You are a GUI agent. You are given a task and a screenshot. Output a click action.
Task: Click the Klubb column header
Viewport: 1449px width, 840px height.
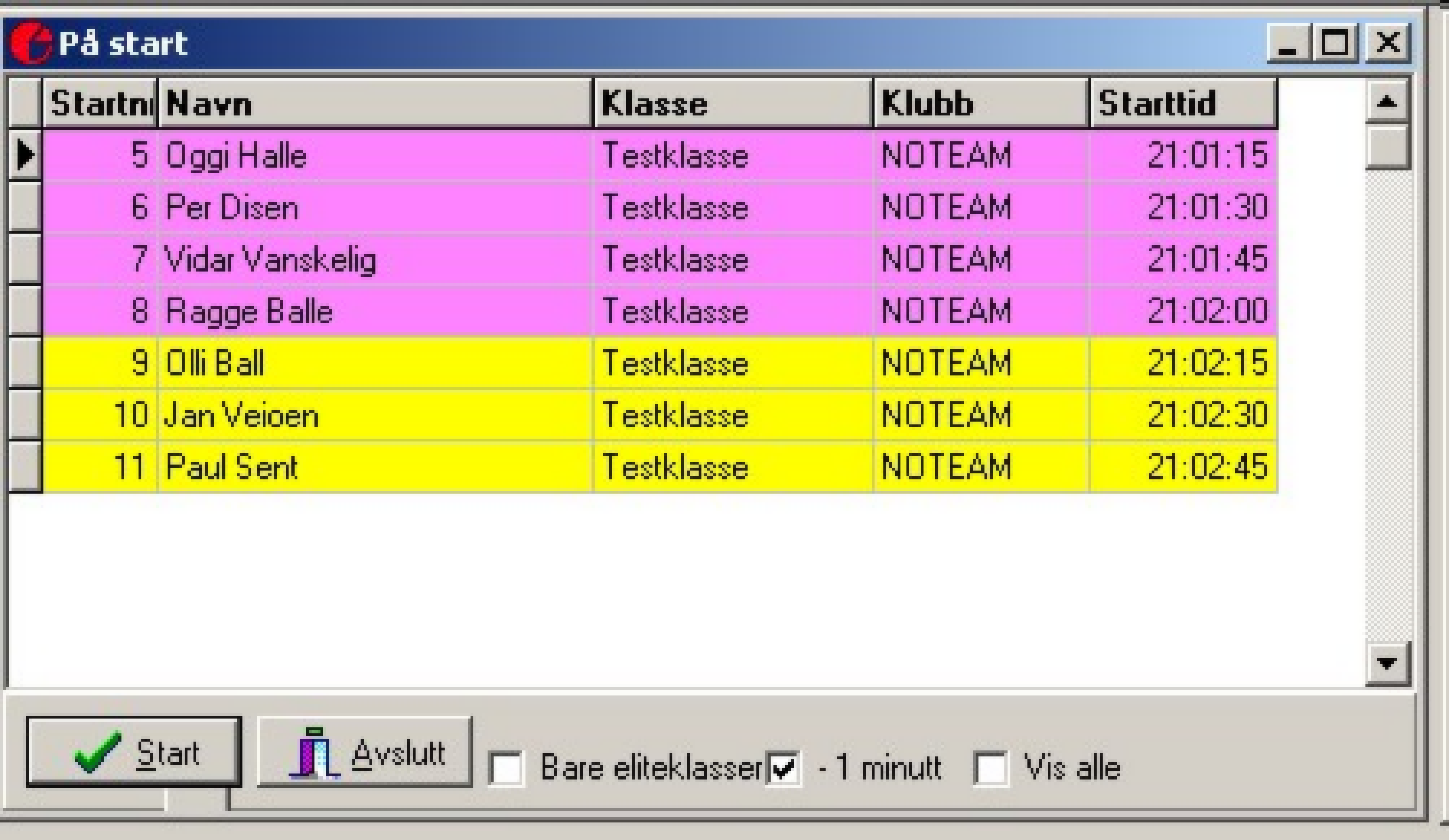(x=982, y=103)
